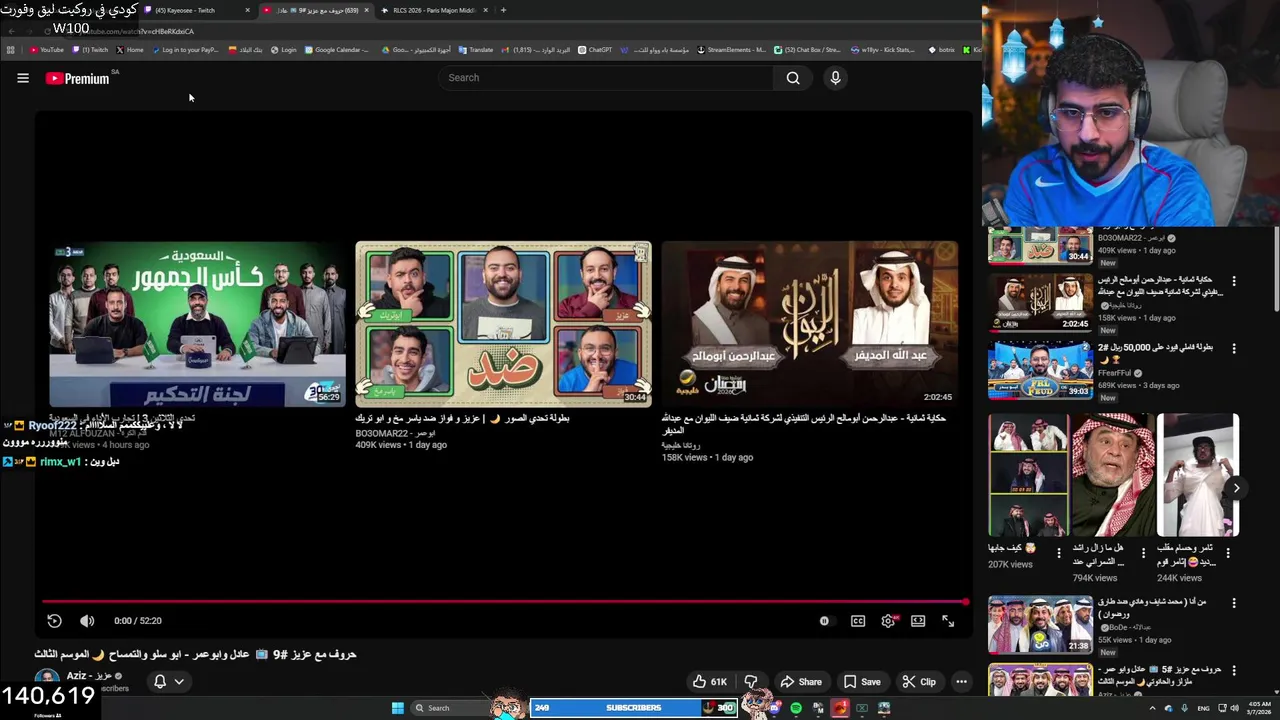Open the YouTube hamburger guide menu

coord(23,78)
